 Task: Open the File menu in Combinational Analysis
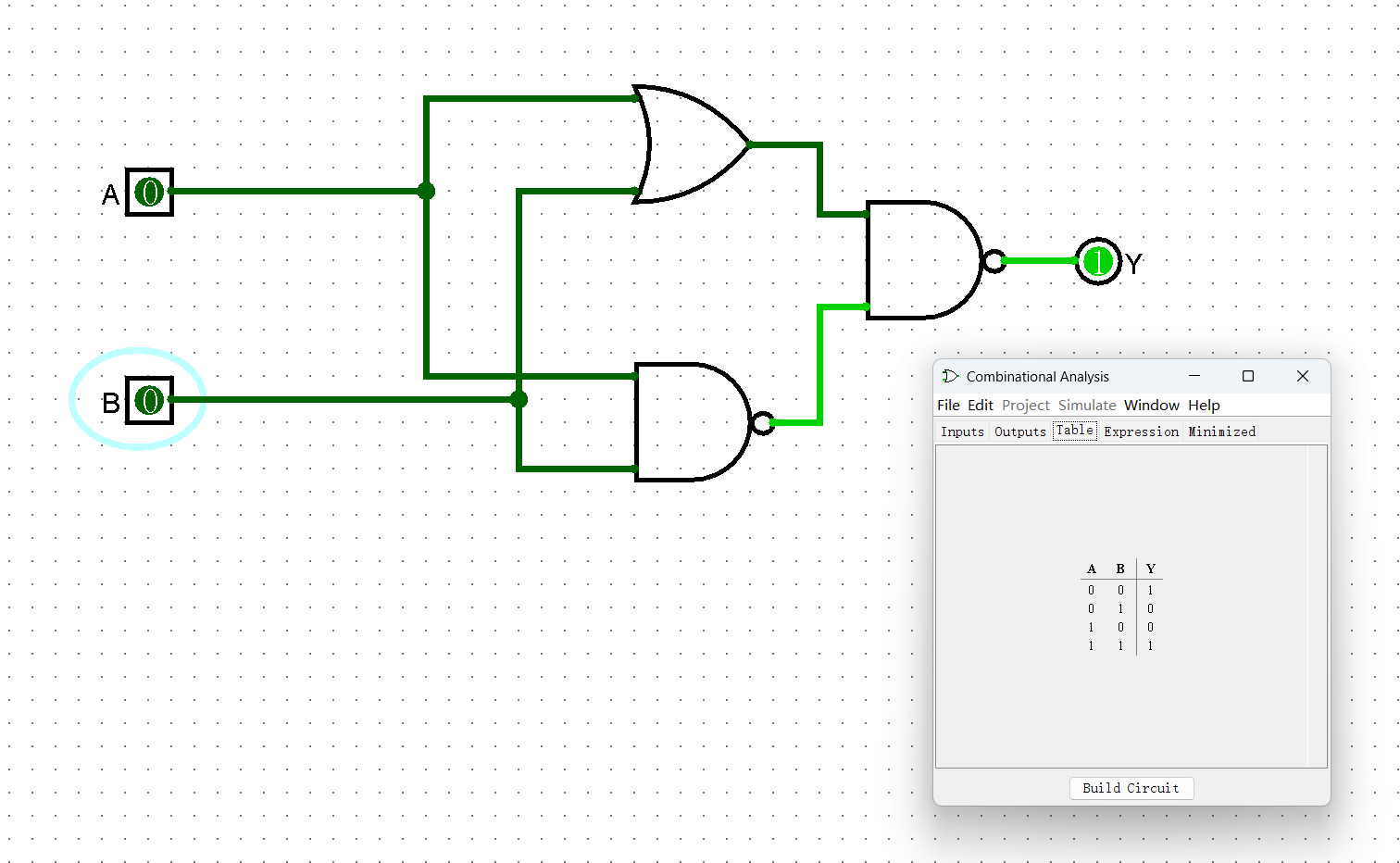pos(948,406)
